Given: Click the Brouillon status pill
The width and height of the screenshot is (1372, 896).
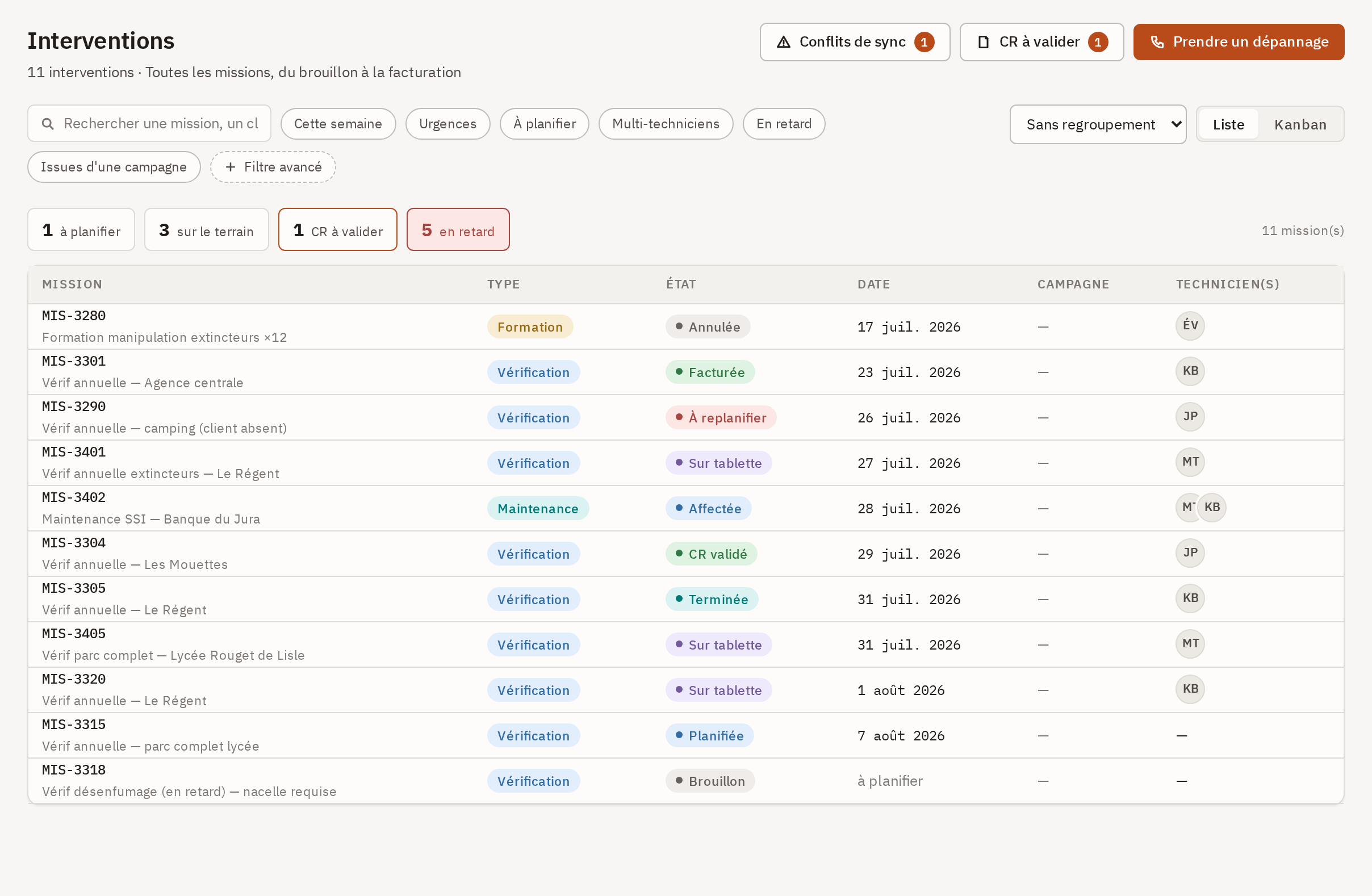Looking at the screenshot, I should click(x=710, y=781).
